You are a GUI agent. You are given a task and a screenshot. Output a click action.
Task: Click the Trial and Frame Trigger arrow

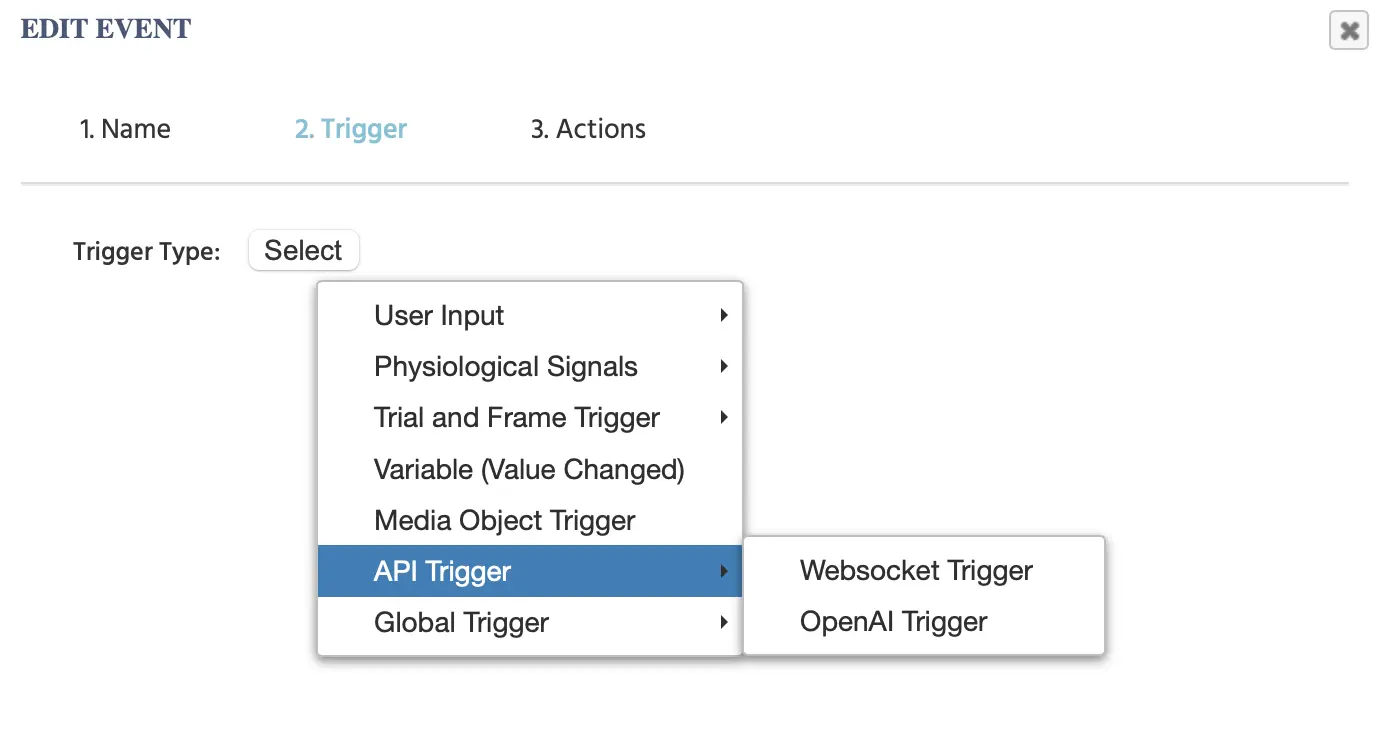(723, 418)
